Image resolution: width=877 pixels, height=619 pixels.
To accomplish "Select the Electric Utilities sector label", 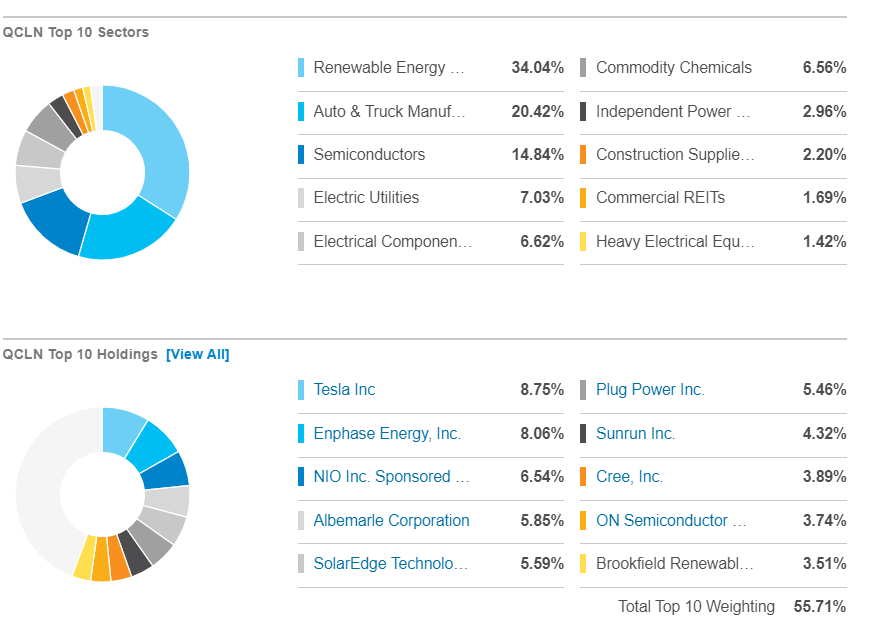I will pos(366,197).
